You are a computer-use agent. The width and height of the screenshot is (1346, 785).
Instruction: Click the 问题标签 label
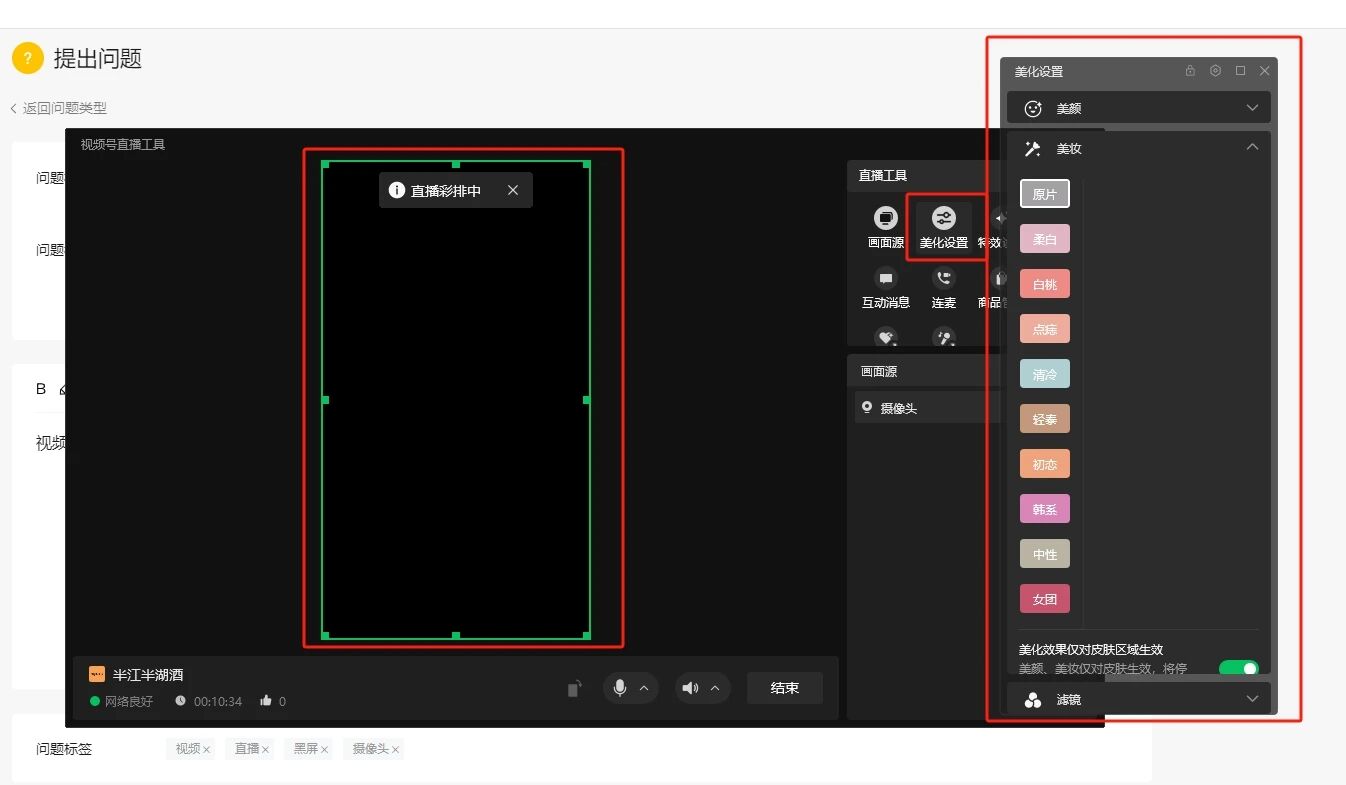point(64,749)
